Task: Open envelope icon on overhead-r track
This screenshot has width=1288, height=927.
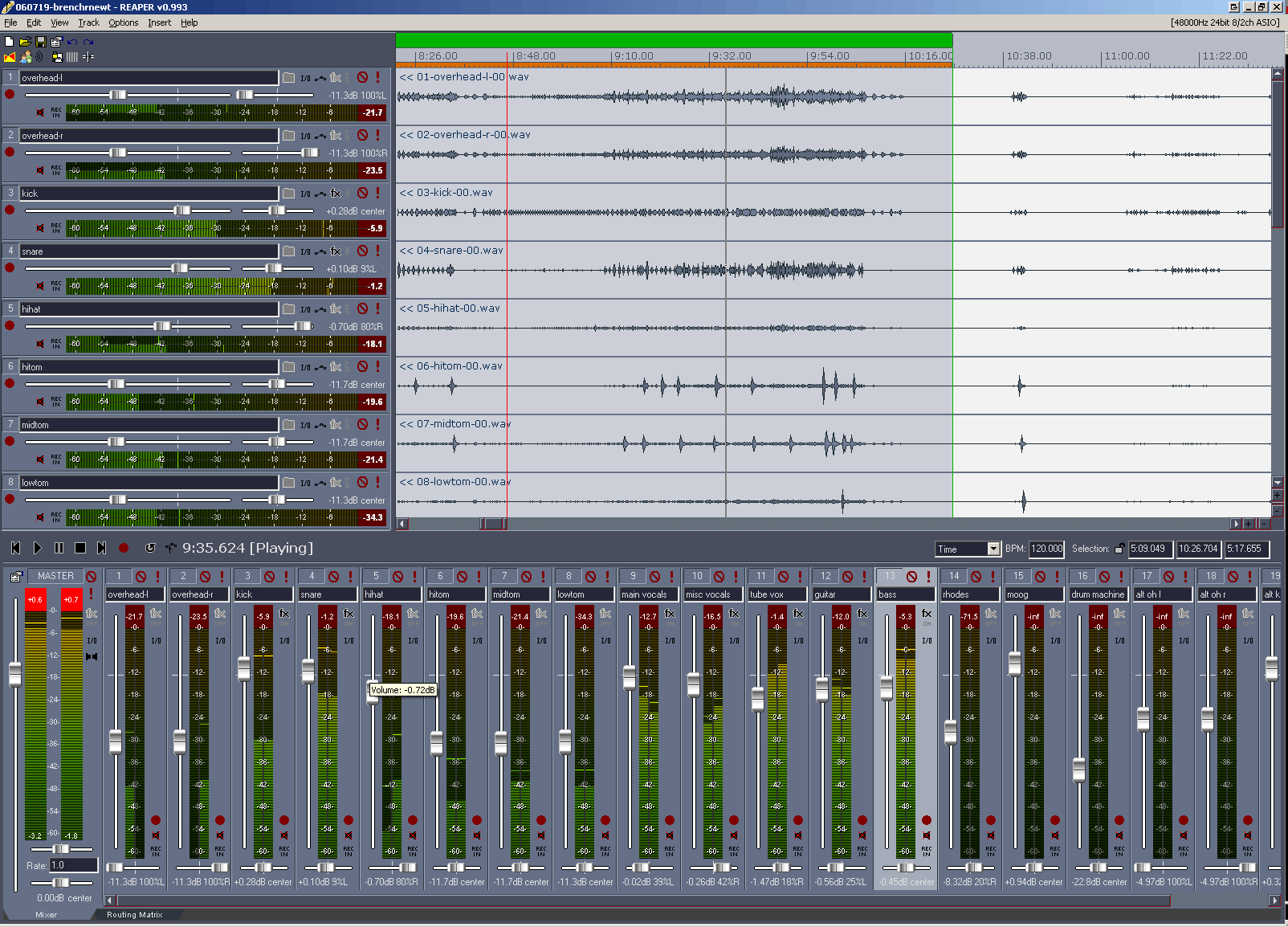Action: click(x=320, y=136)
